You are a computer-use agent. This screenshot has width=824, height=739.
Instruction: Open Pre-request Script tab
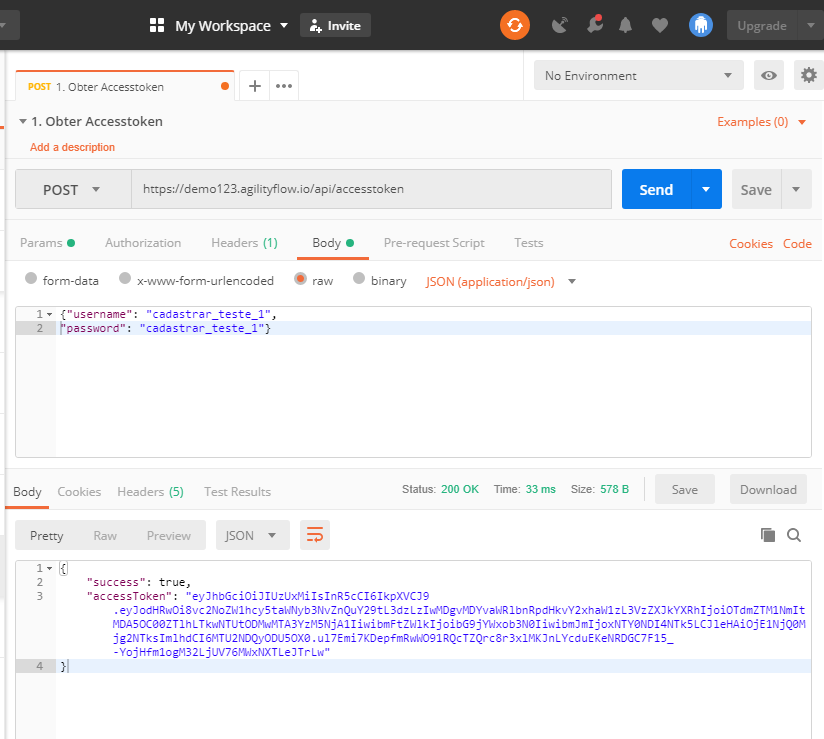tap(434, 243)
